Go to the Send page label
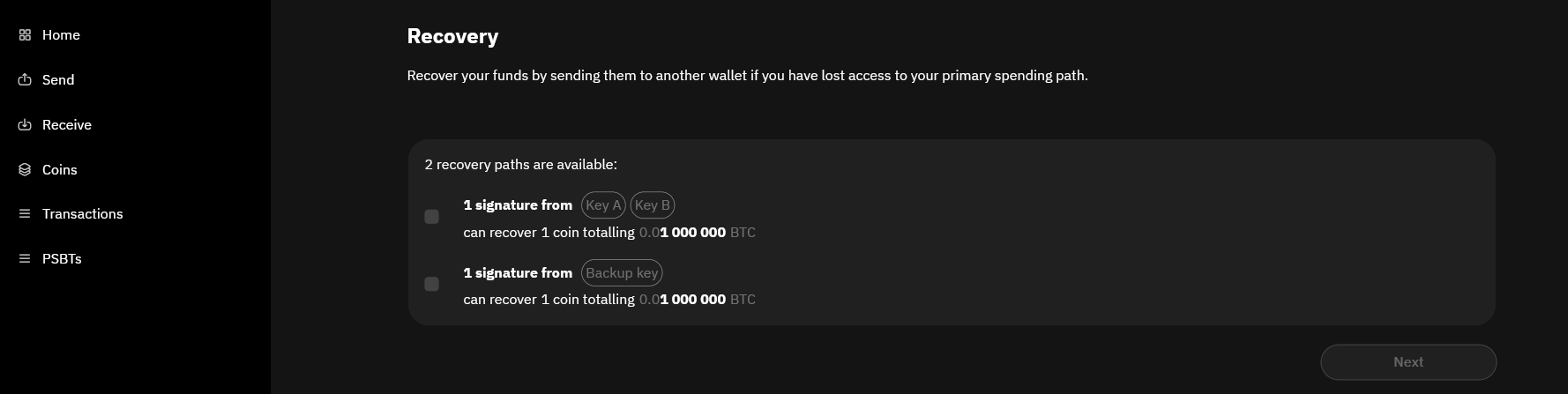The image size is (1568, 394). (x=58, y=80)
